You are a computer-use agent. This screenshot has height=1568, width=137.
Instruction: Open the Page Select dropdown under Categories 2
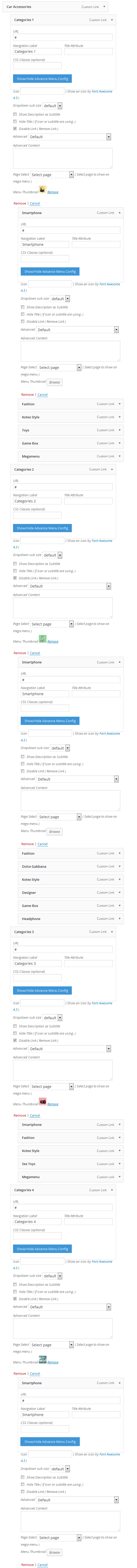(52, 624)
